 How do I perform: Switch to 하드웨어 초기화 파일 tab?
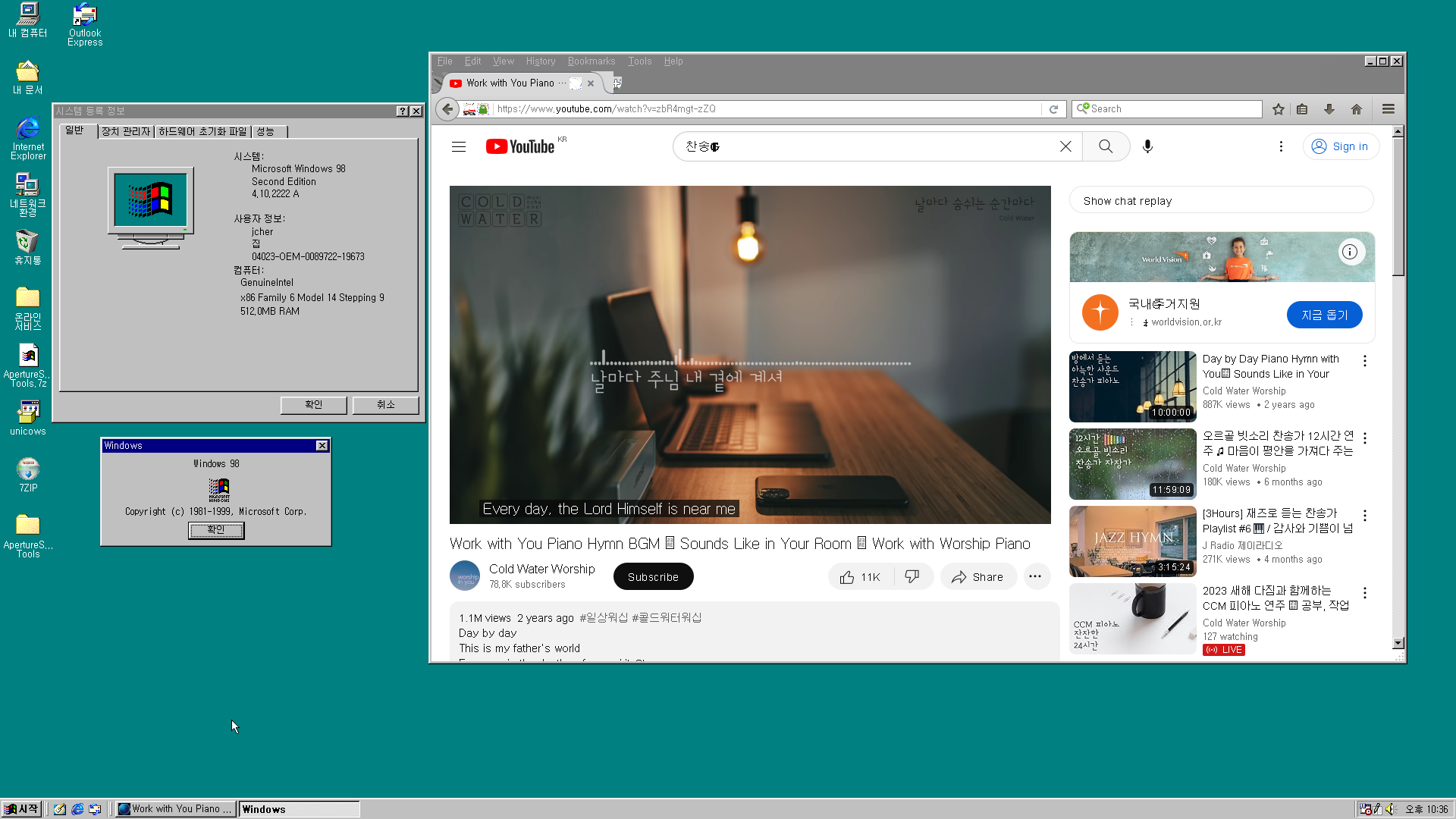(x=202, y=132)
